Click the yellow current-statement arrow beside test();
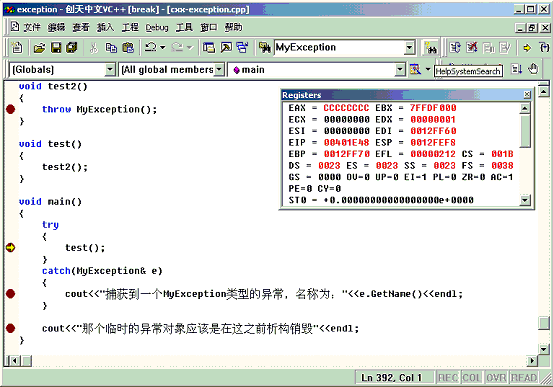Viewport: 553px width, 387px height. [x=11, y=248]
